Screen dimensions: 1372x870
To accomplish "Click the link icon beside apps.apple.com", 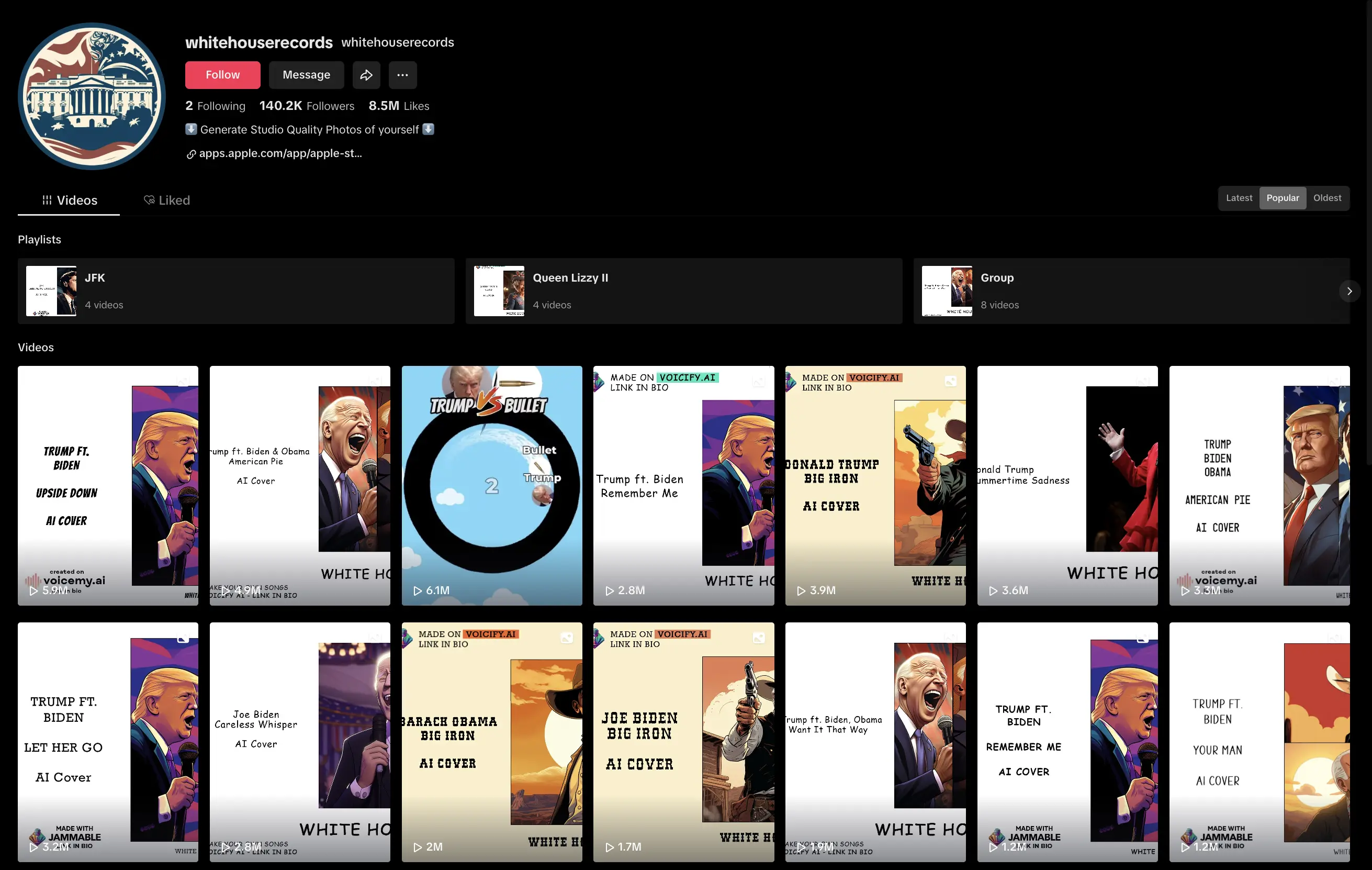I will point(191,154).
